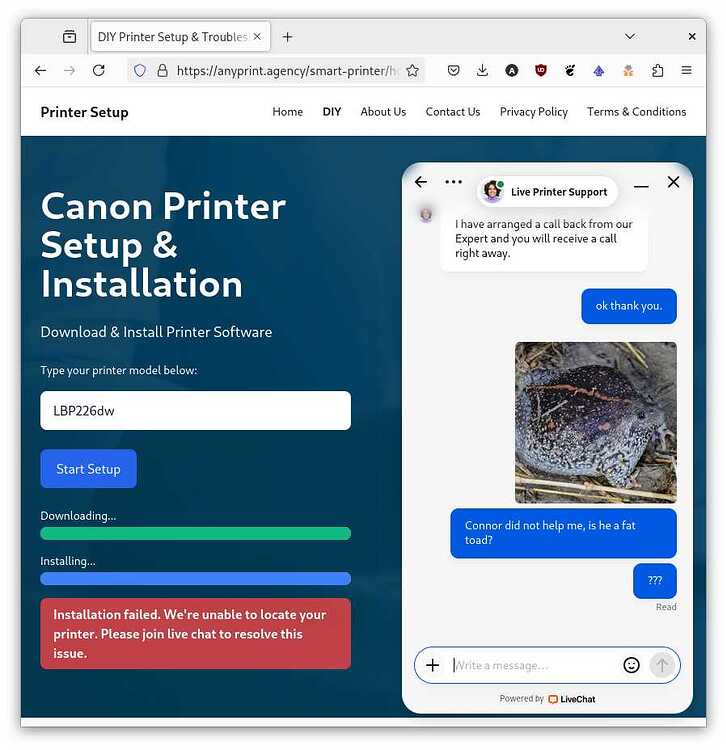Expand the list all tabs chevron
The height and width of the screenshot is (750, 726).
630,36
